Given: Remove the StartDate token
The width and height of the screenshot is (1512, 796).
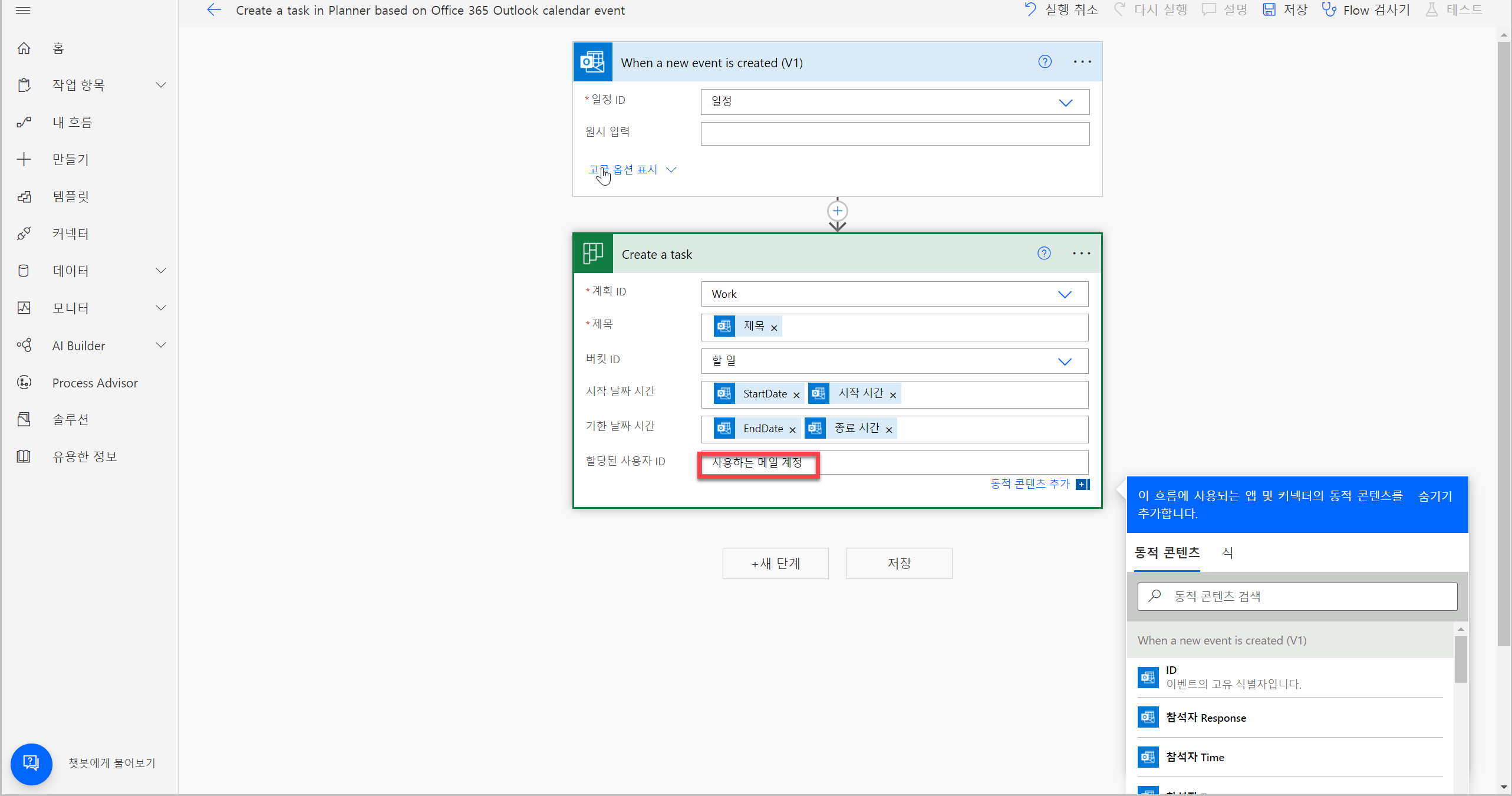Looking at the screenshot, I should [796, 395].
